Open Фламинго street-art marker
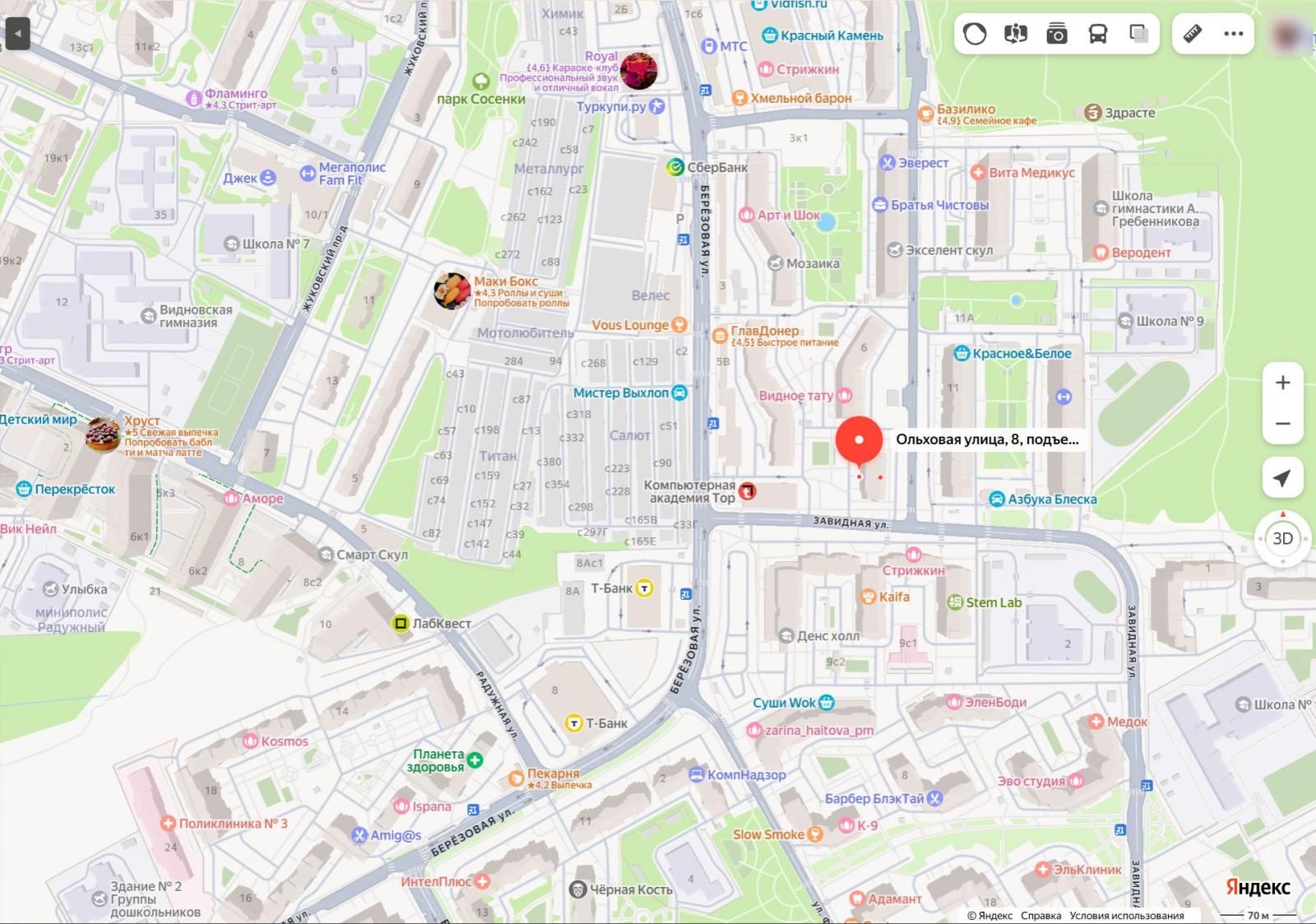The image size is (1316, 924). tap(194, 99)
